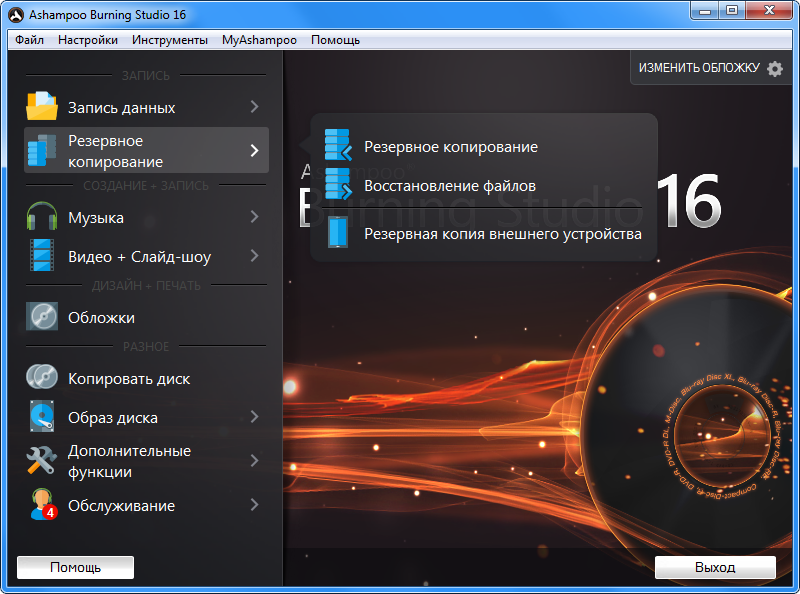800x594 pixels.
Task: Select the Видео + Слайд-шоу label
Action: point(139,257)
